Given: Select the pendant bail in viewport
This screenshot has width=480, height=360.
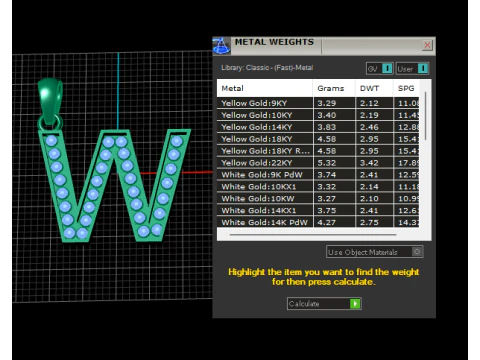Looking at the screenshot, I should (50, 102).
